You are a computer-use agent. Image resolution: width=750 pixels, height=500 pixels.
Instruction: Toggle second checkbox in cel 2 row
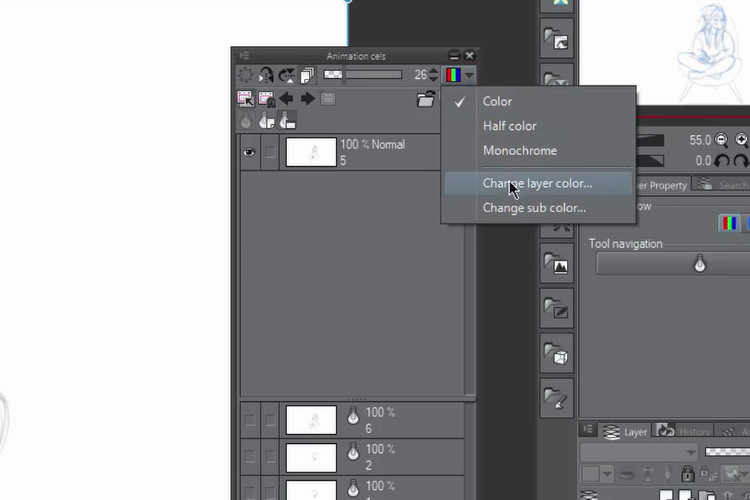[x=270, y=456]
